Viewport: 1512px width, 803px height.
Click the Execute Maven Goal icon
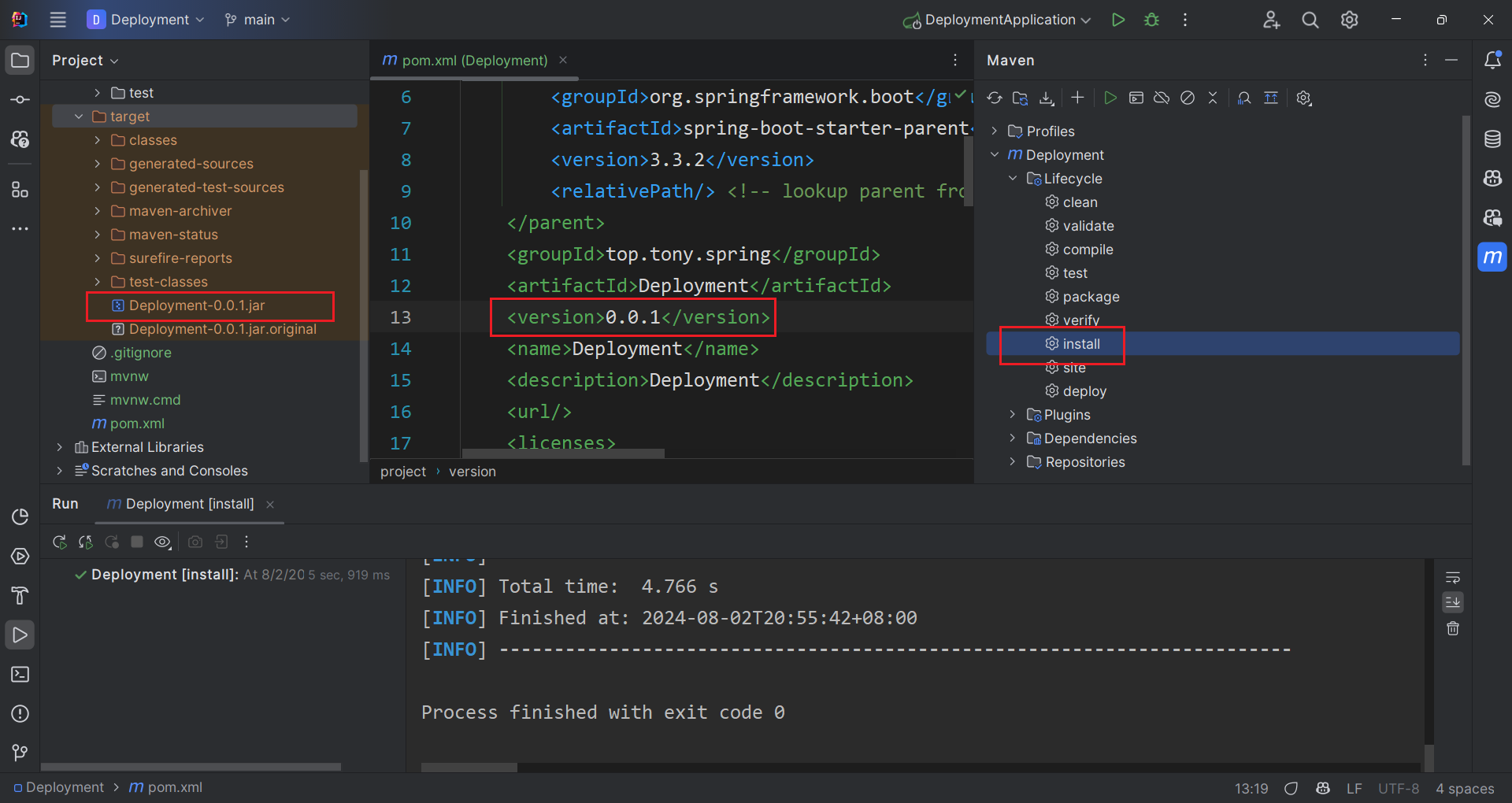pyautogui.click(x=1136, y=98)
